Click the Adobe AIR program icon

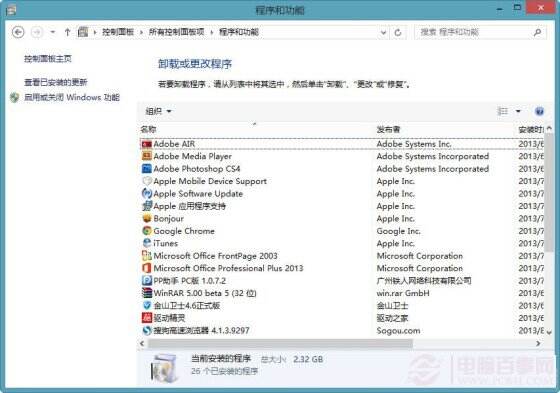coord(146,144)
